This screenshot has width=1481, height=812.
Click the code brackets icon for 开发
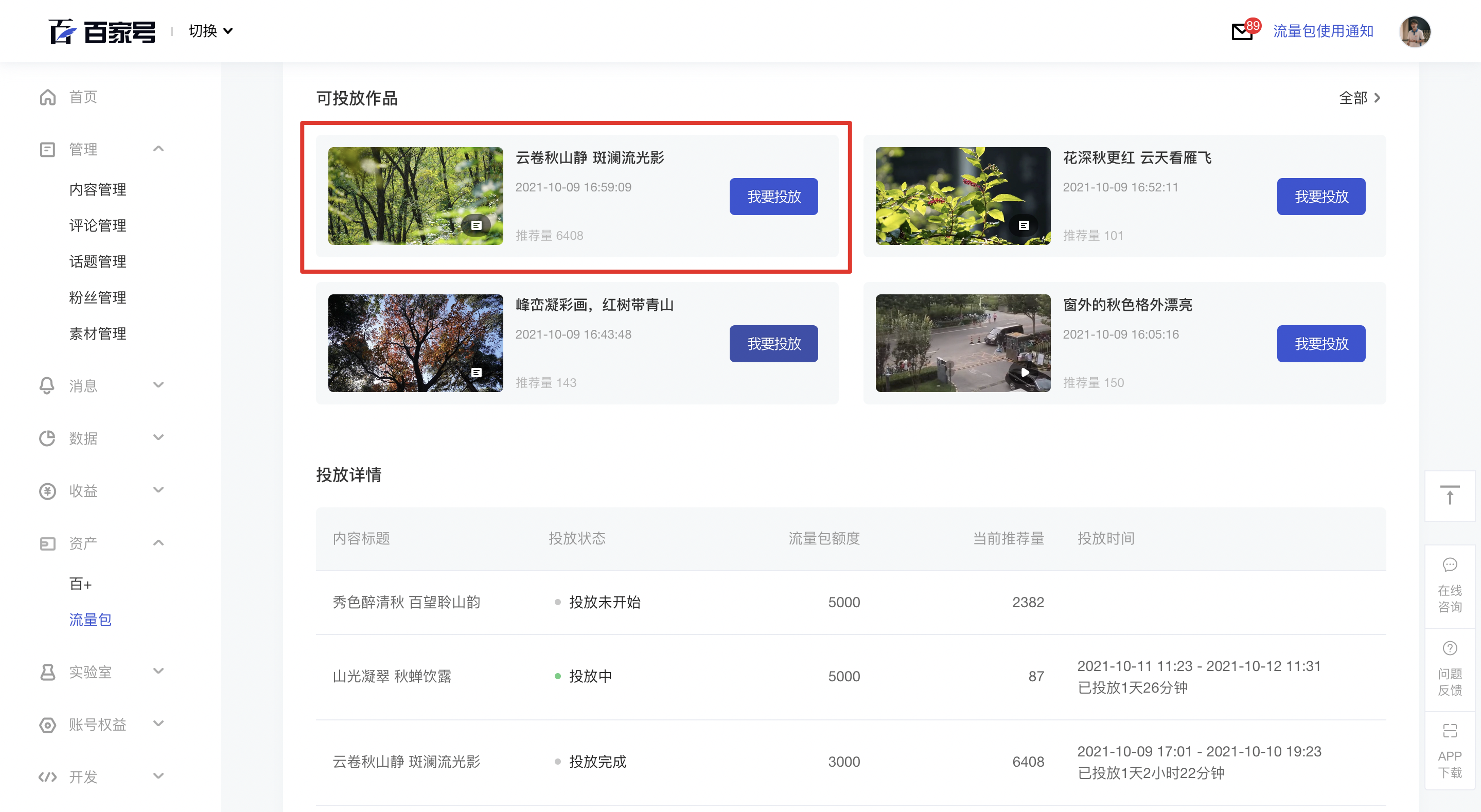48,777
